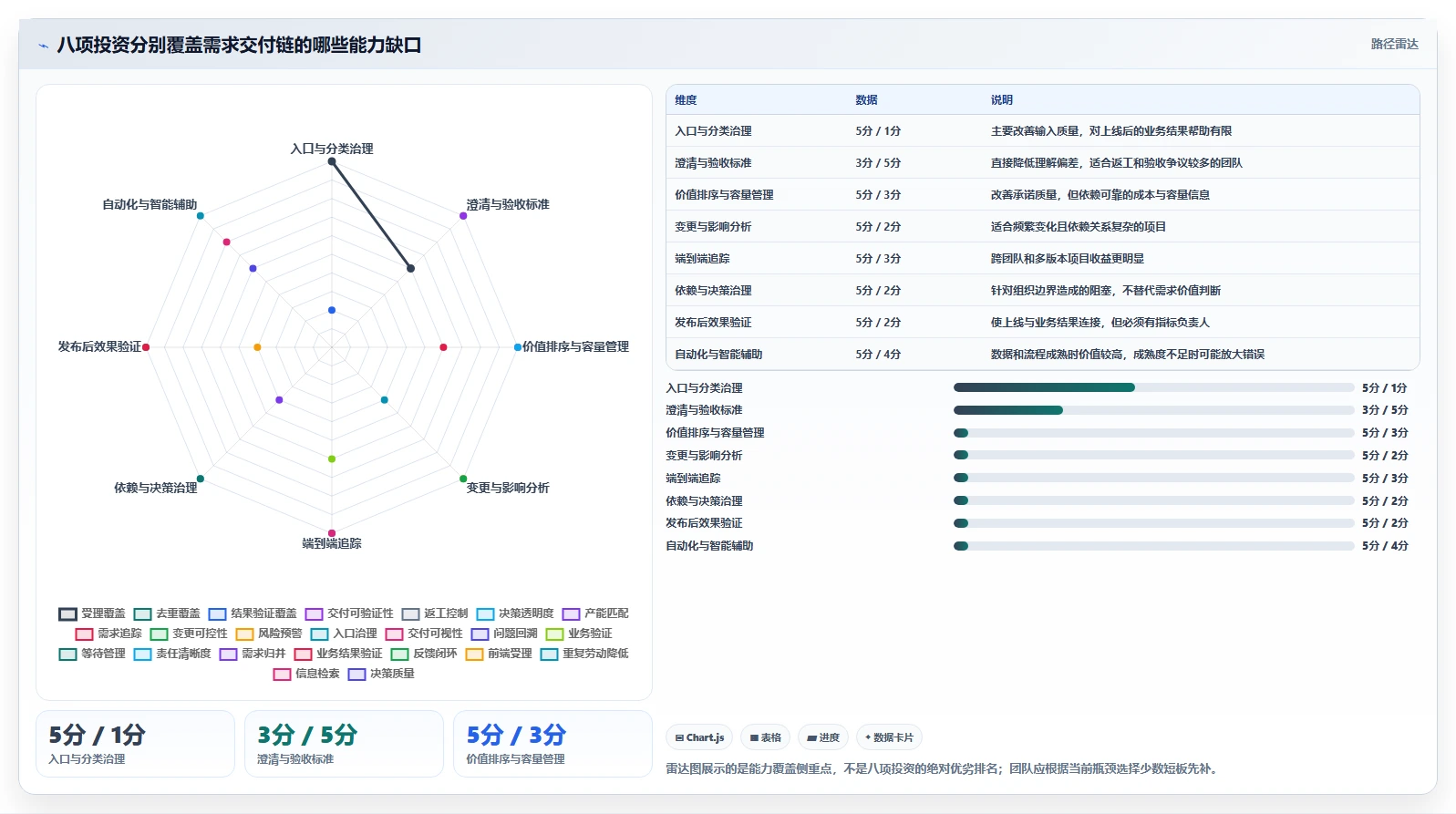Click the 澄清与验收标准 progress bar
Image resolution: width=1456 pixels, height=814 pixels.
coord(1153,410)
